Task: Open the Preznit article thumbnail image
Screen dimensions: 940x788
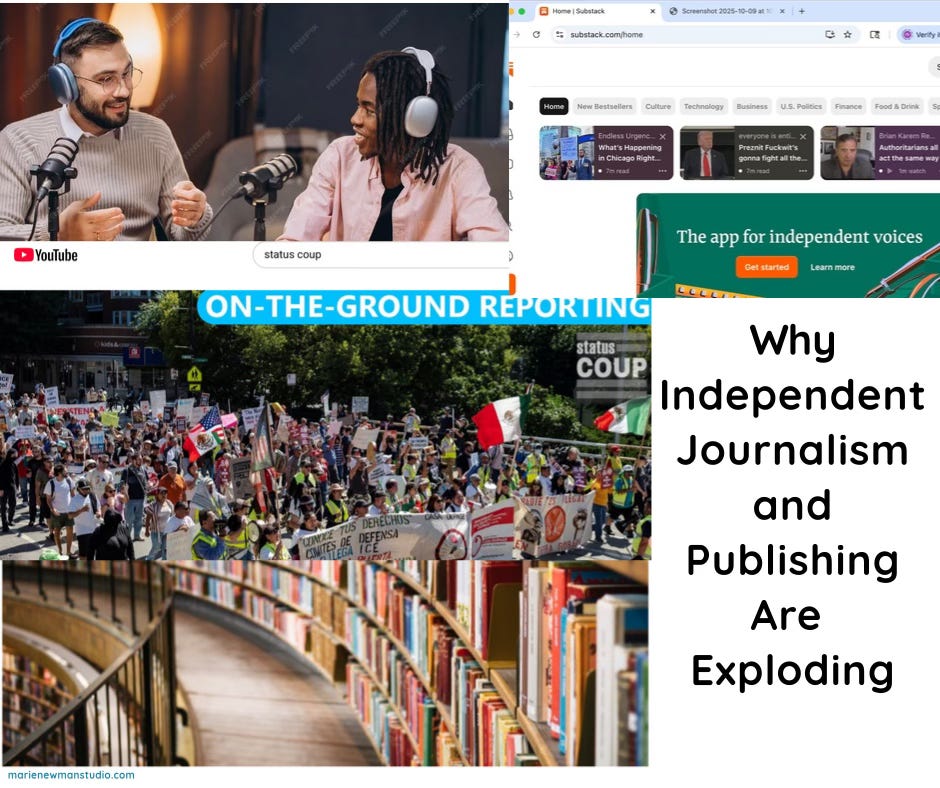Action: pyautogui.click(x=707, y=152)
